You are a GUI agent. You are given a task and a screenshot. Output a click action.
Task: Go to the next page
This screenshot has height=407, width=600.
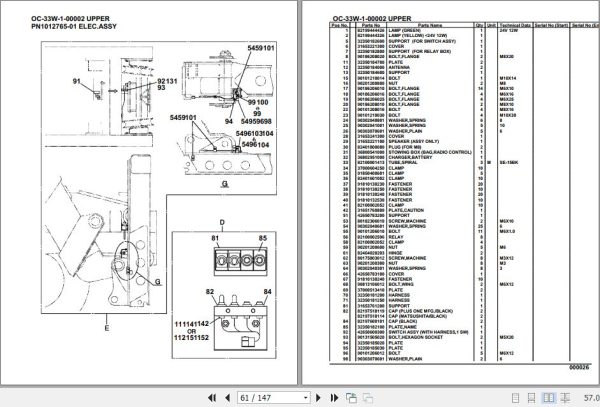(318, 398)
